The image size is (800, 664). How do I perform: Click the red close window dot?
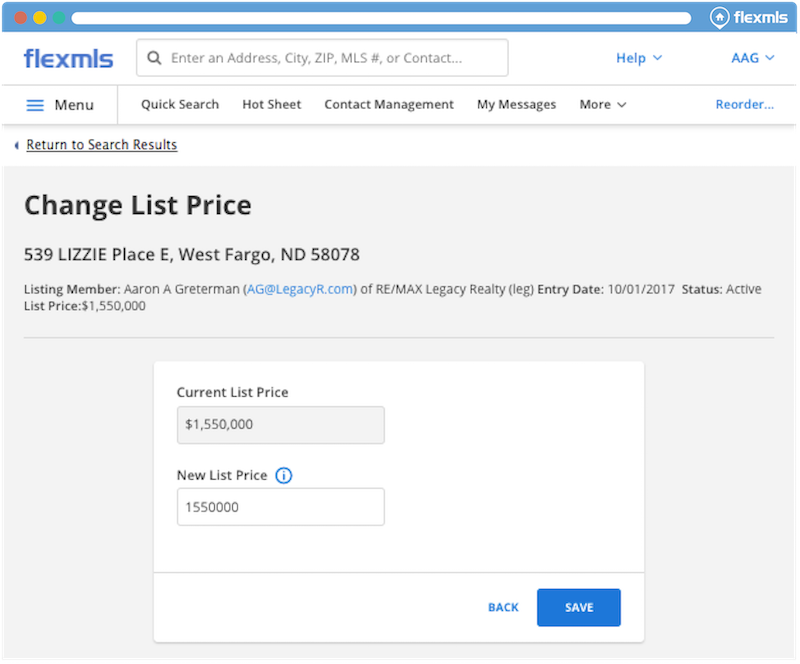pos(20,18)
